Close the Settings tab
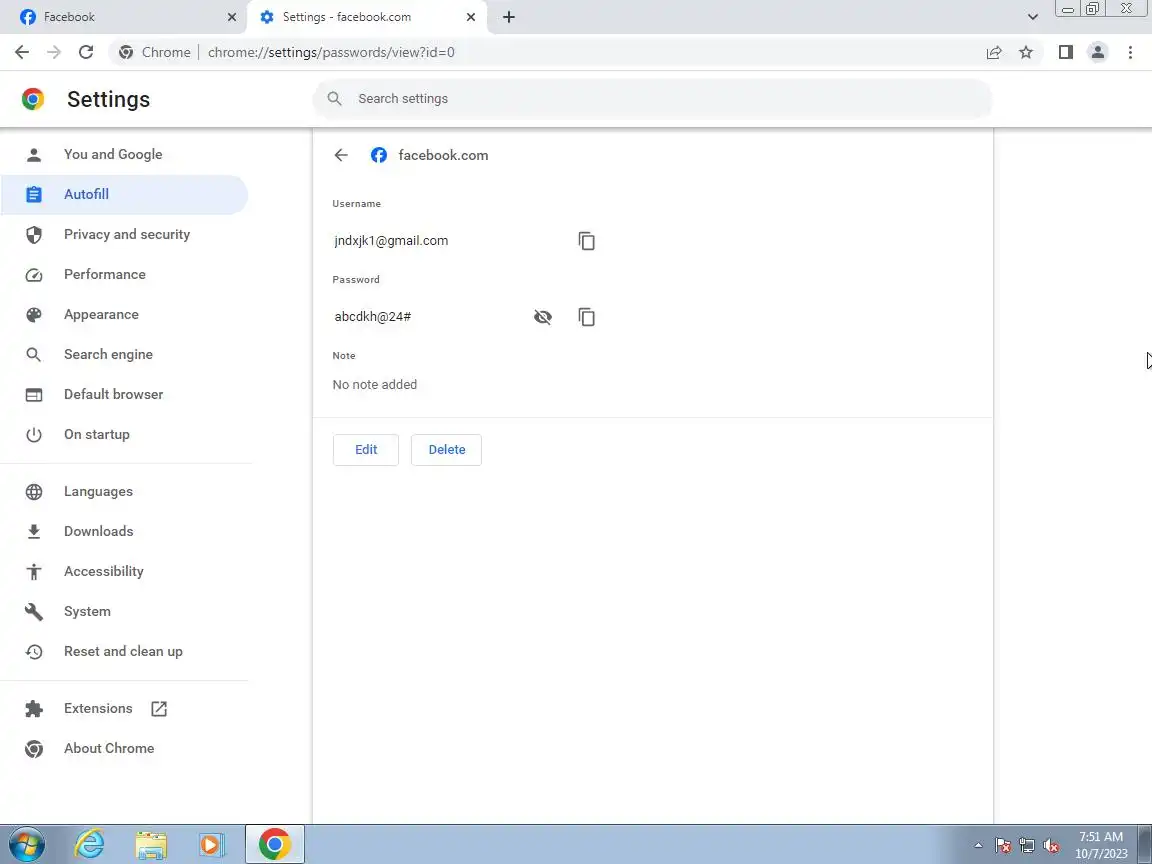The width and height of the screenshot is (1152, 864). click(x=471, y=17)
